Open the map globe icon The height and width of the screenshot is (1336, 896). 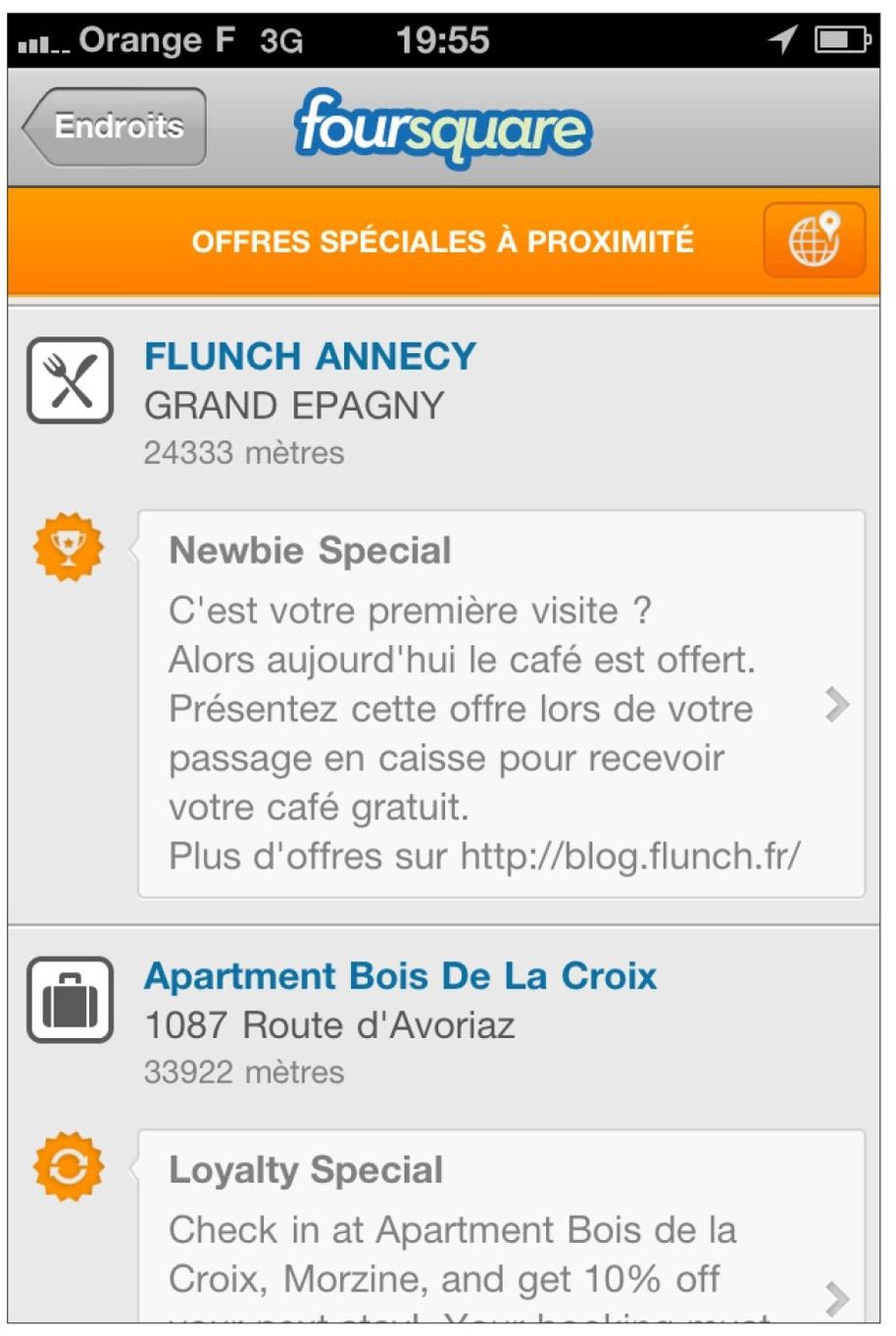point(814,239)
